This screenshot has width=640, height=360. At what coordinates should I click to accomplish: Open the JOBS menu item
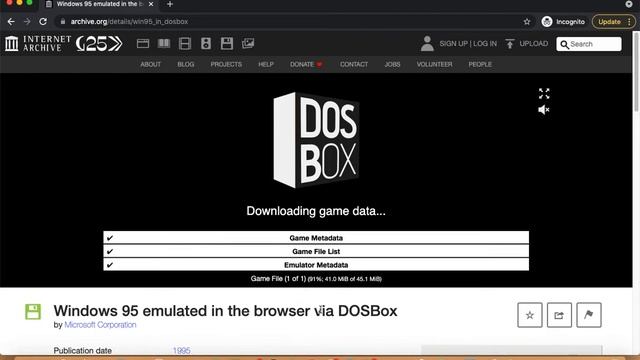click(392, 64)
